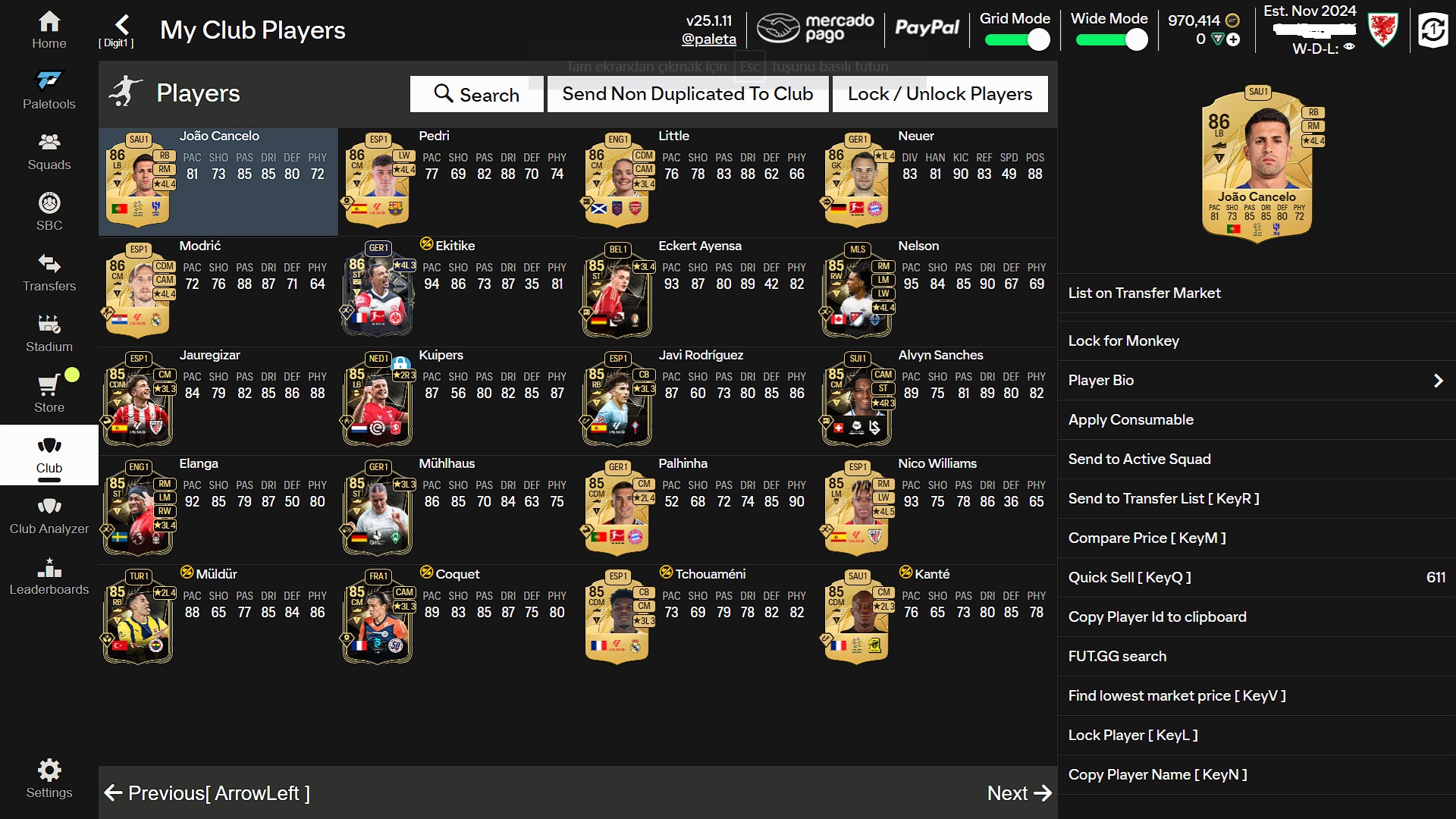Click the refresh icon at top right
The height and width of the screenshot is (819, 1456).
click(x=1432, y=31)
